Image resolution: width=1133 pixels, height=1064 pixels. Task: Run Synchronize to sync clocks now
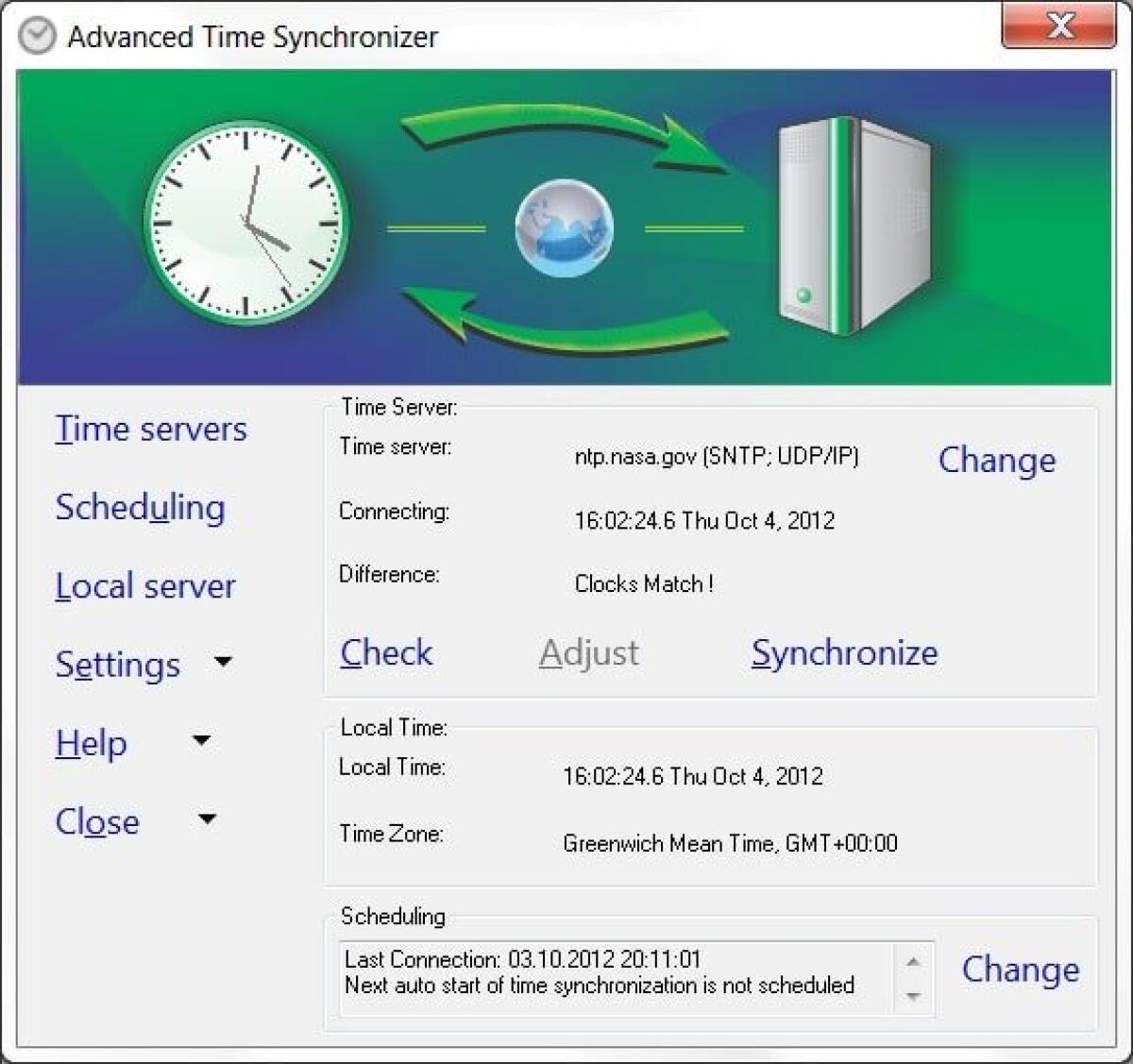click(844, 652)
